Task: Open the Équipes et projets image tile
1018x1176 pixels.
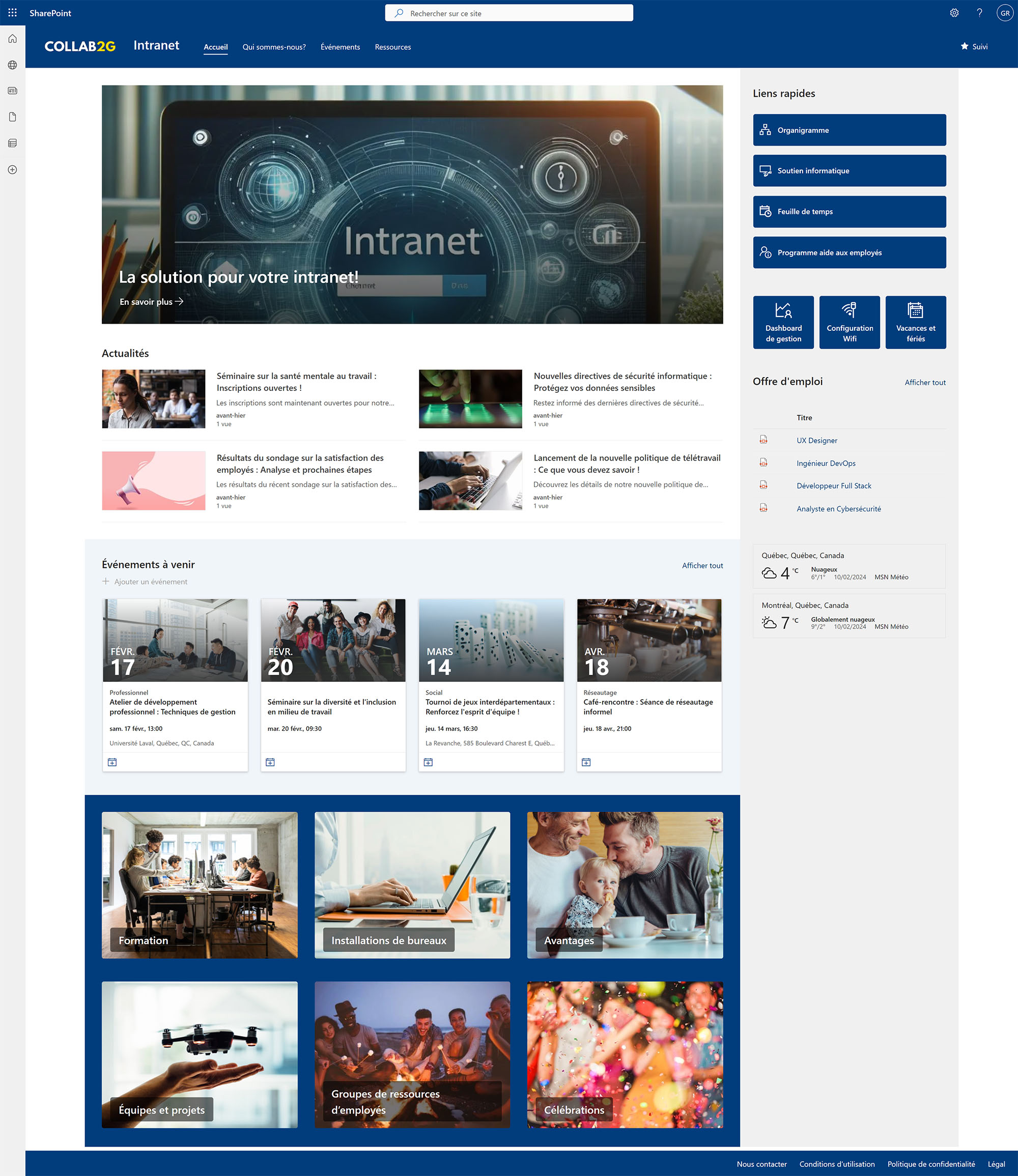Action: pyautogui.click(x=200, y=1054)
